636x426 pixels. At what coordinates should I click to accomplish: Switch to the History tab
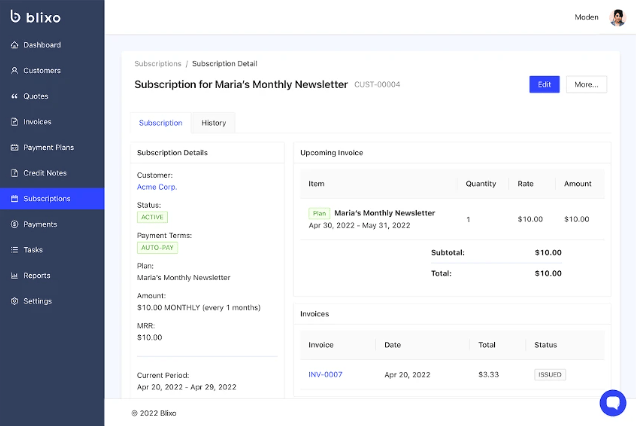[213, 123]
